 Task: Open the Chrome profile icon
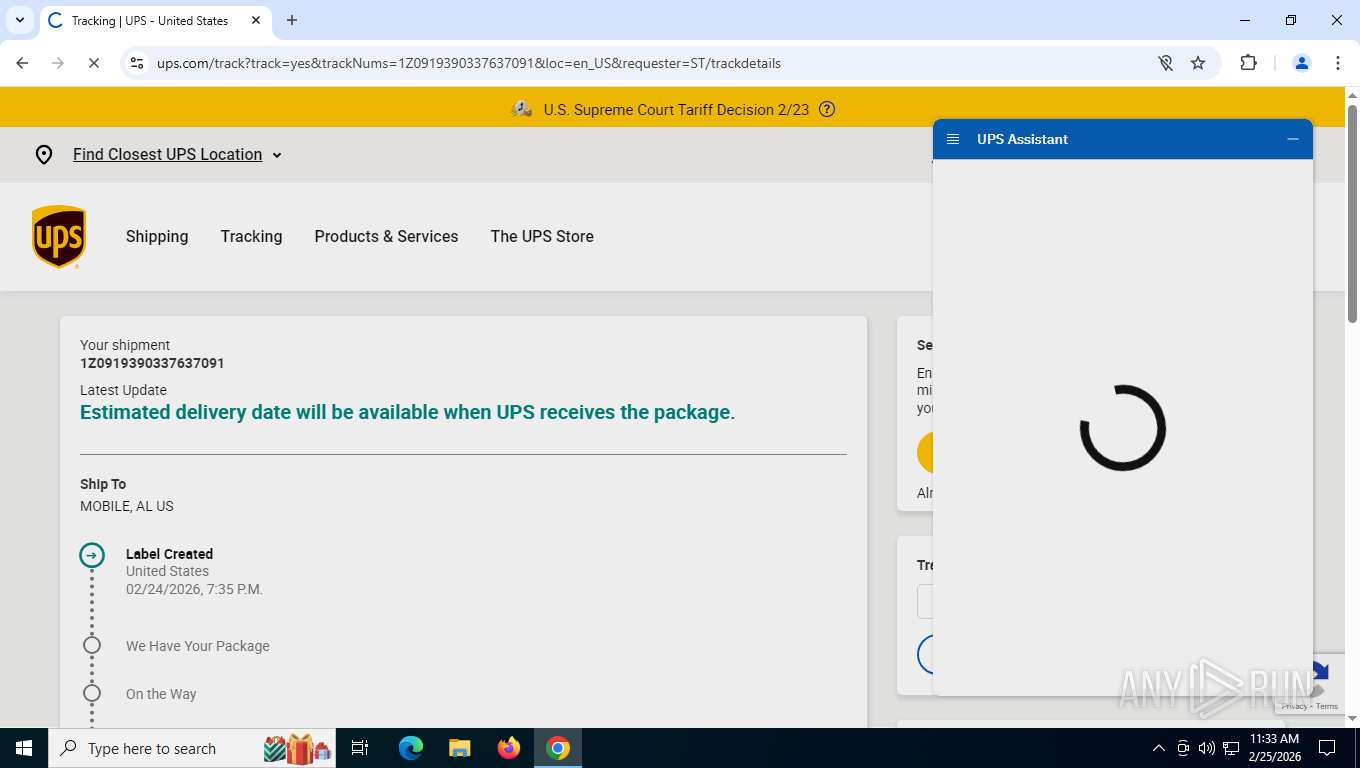tap(1302, 63)
